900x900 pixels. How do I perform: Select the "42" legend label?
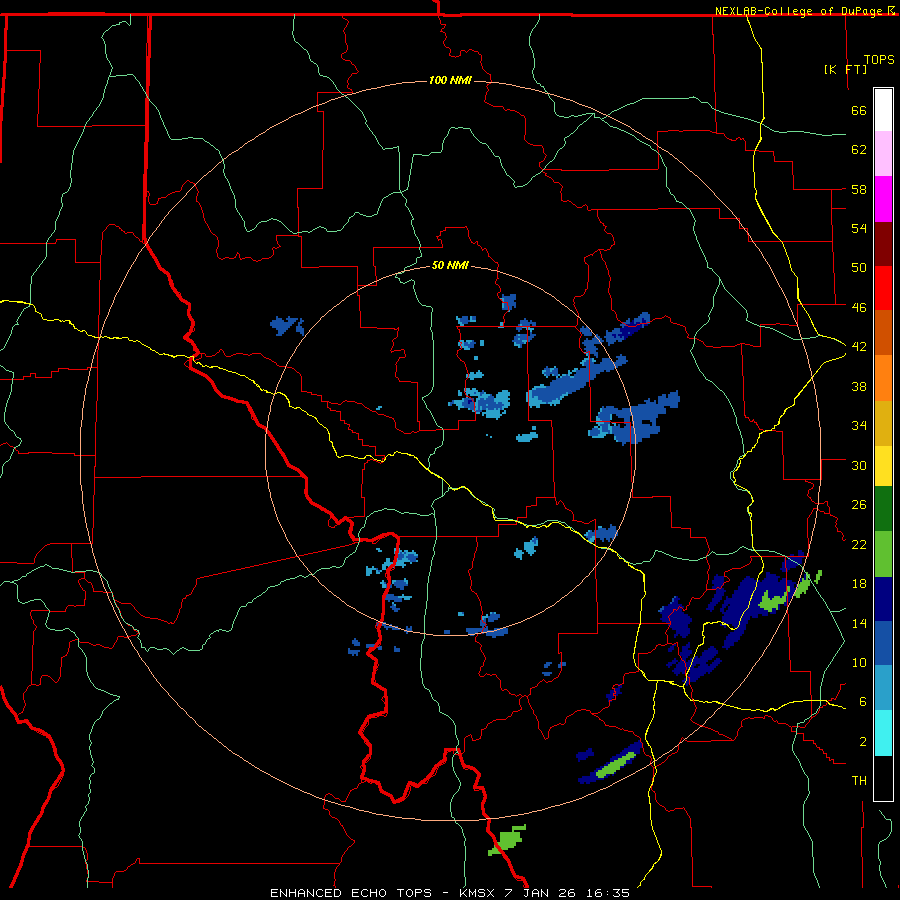pos(859,347)
